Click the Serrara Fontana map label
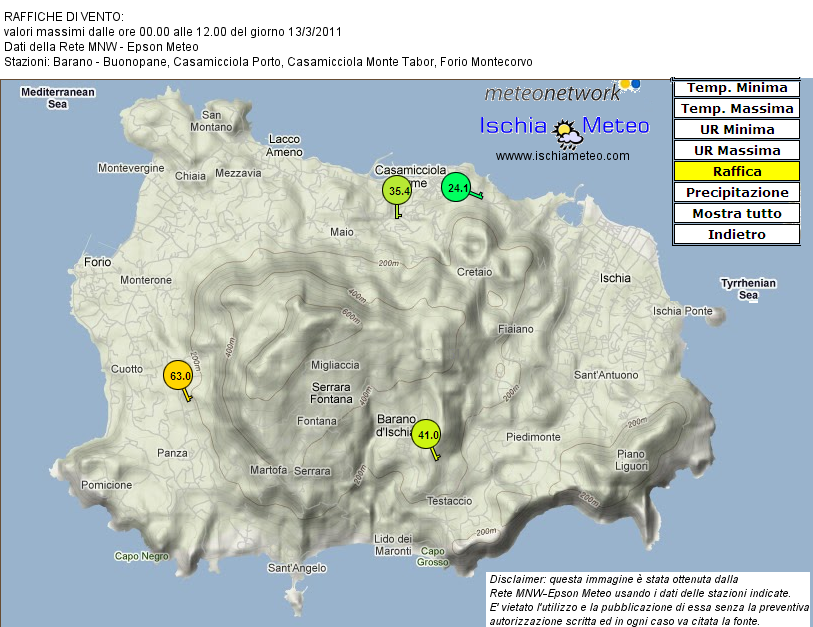This screenshot has height=627, width=813. click(x=331, y=393)
